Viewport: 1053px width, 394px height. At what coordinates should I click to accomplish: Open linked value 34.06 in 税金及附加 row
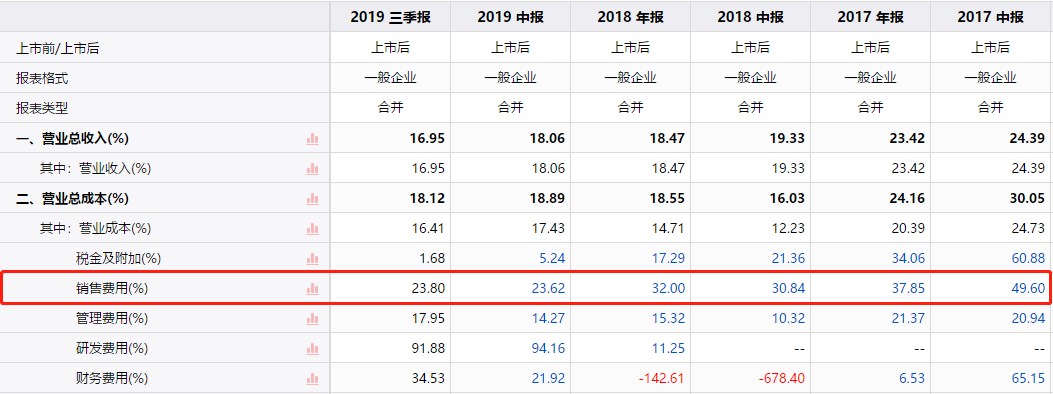908,258
